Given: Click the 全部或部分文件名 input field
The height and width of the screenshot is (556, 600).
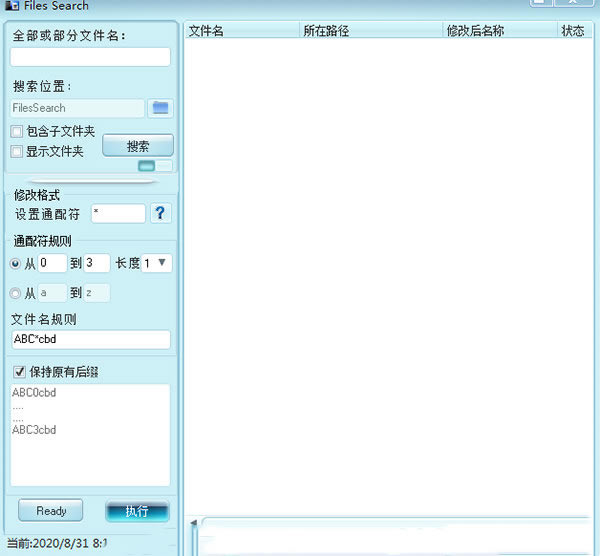Looking at the screenshot, I should click(x=90, y=57).
